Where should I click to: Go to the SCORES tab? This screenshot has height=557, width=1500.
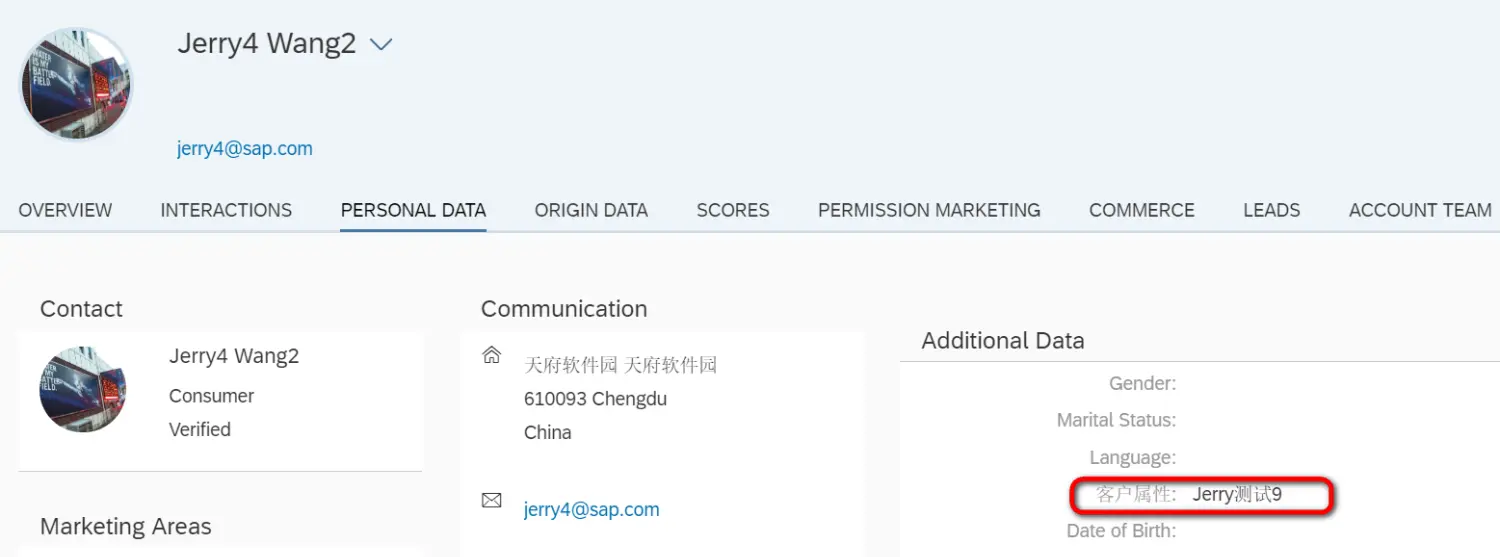coord(733,210)
